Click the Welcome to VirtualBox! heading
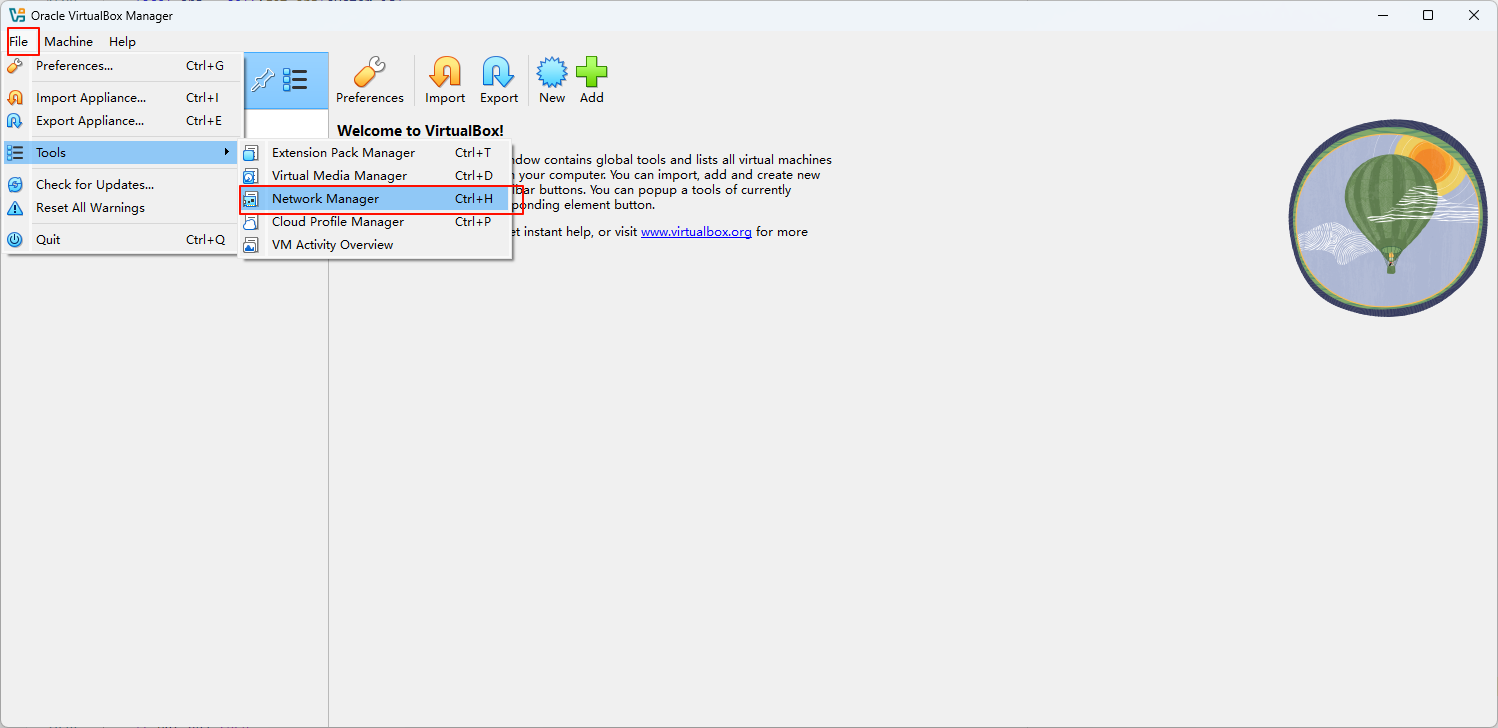This screenshot has width=1498, height=728. pyautogui.click(x=421, y=130)
